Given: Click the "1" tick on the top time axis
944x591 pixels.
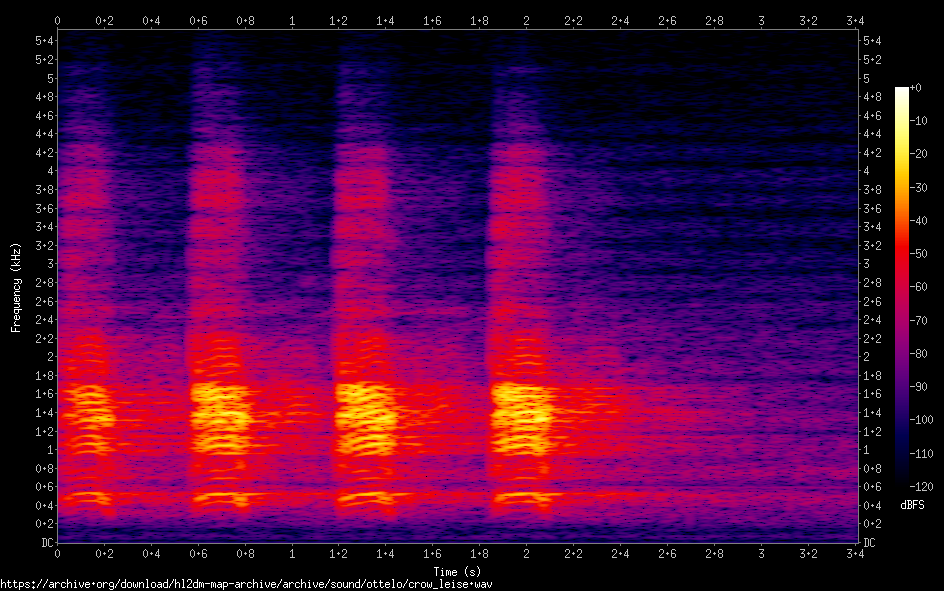Looking at the screenshot, I should point(292,20).
